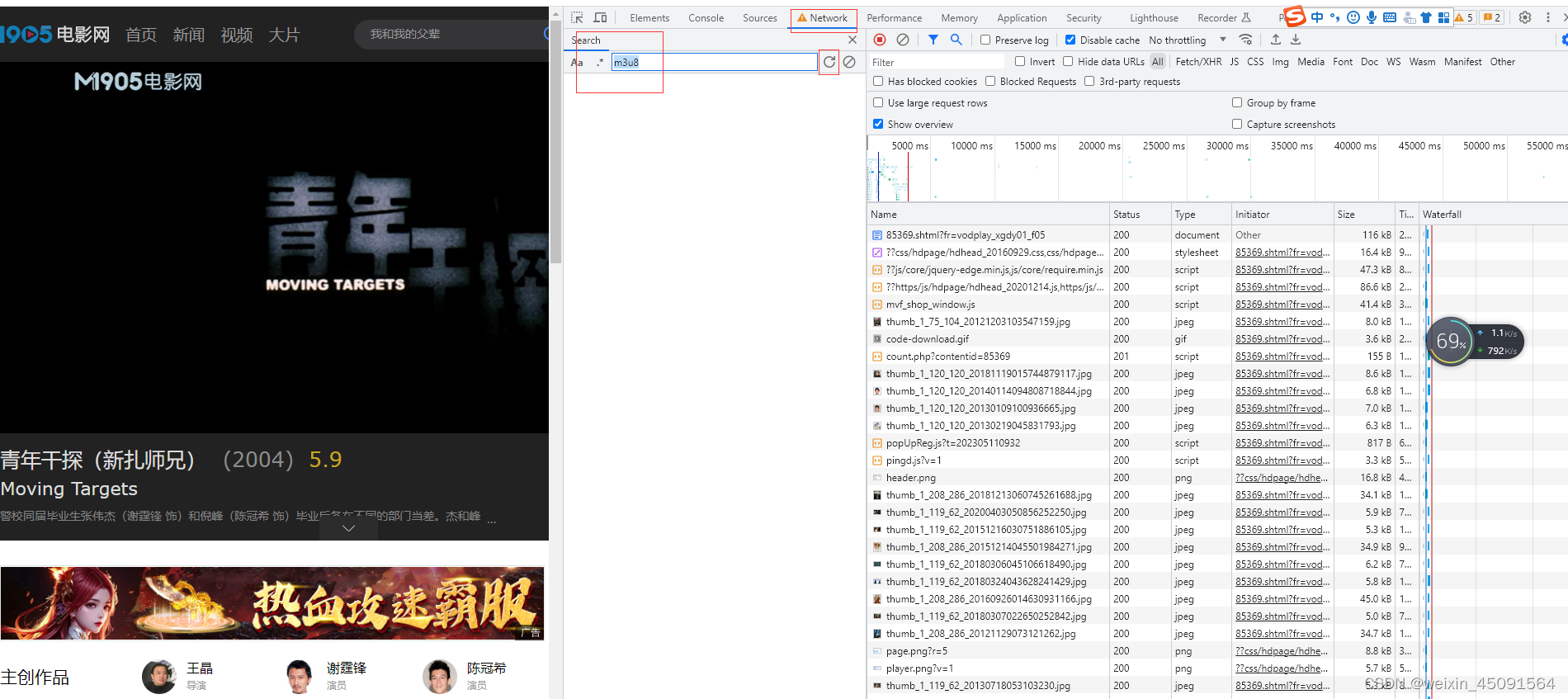1568x699 pixels.
Task: Toggle the device toolbar icon
Action: point(600,17)
